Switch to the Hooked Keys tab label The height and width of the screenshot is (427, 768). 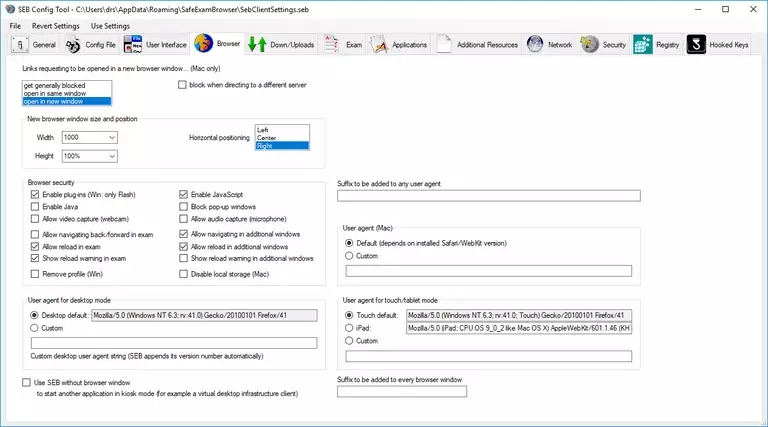pos(729,45)
